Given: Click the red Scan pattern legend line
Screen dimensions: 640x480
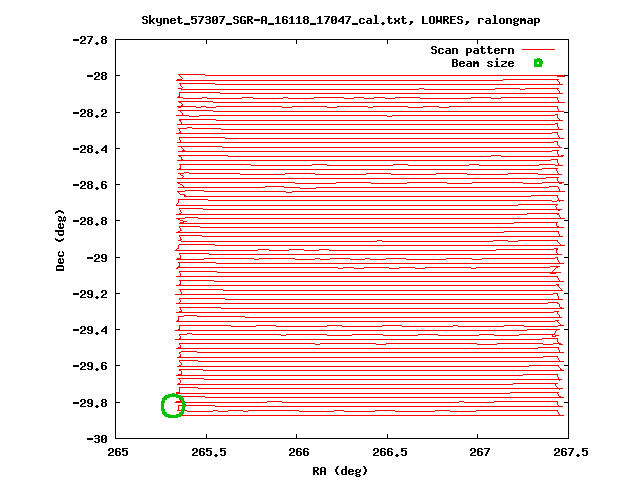Looking at the screenshot, I should coord(539,50).
